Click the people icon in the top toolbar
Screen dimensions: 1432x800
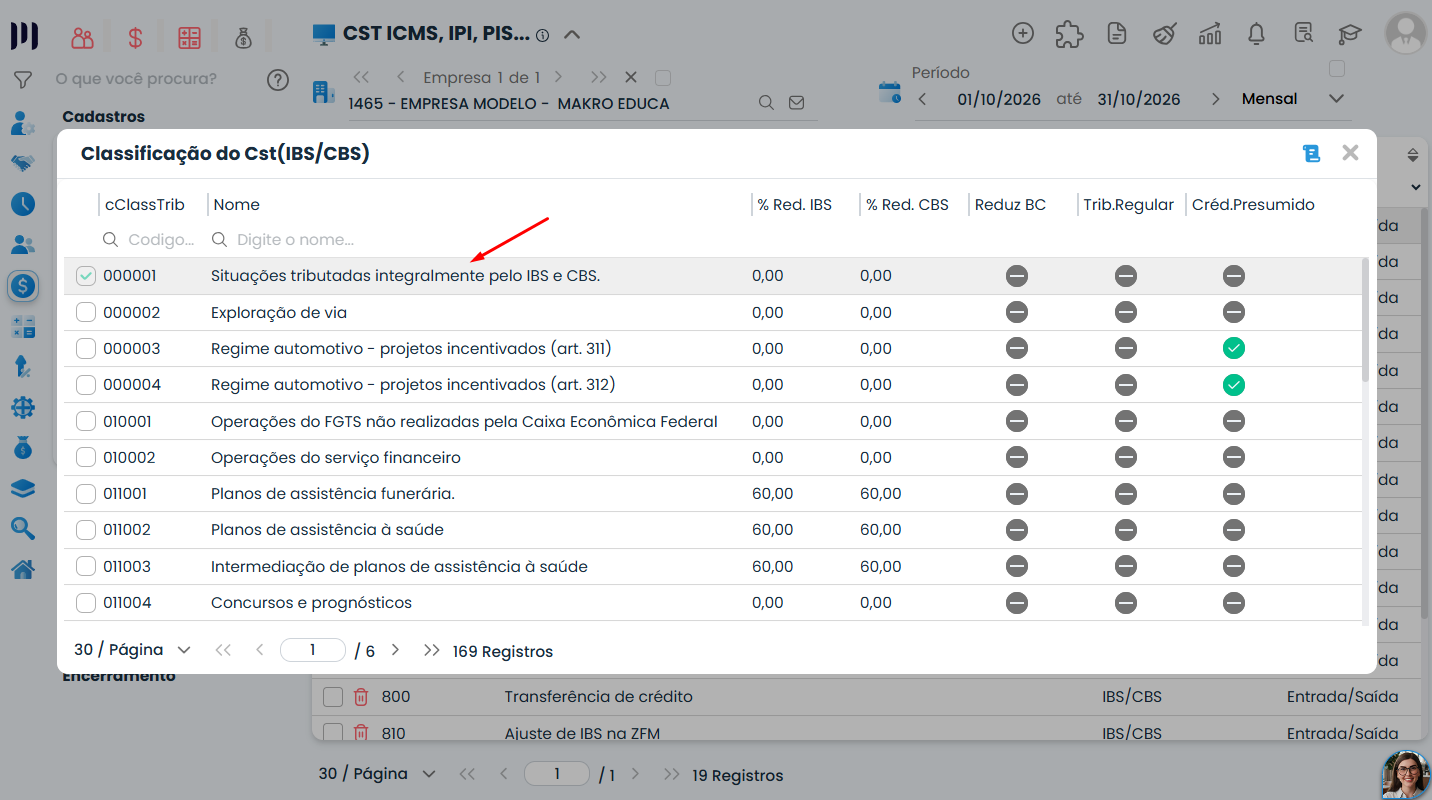point(82,38)
